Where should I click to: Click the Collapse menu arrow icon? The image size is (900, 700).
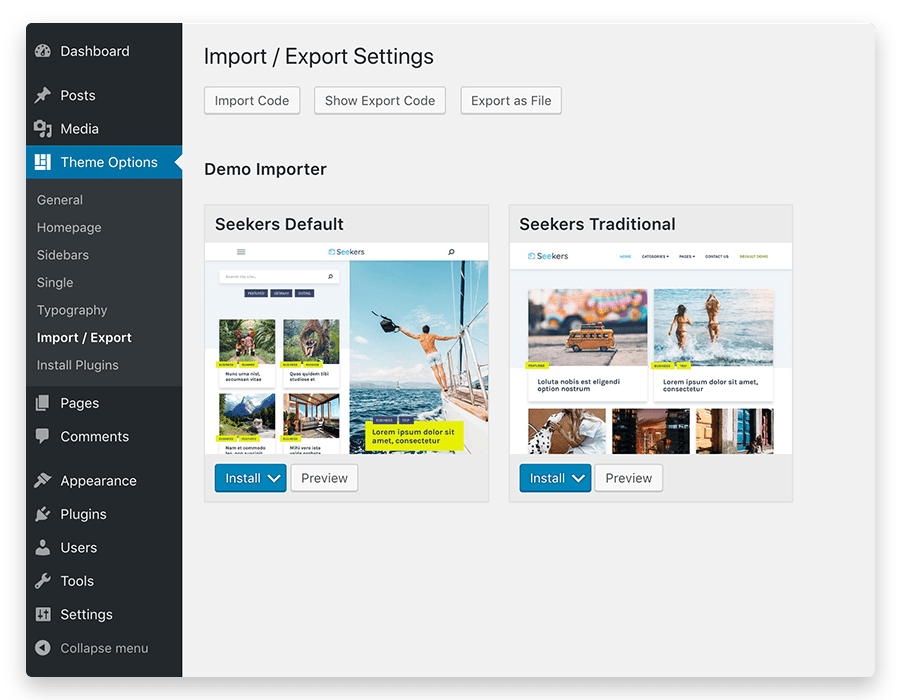42,648
